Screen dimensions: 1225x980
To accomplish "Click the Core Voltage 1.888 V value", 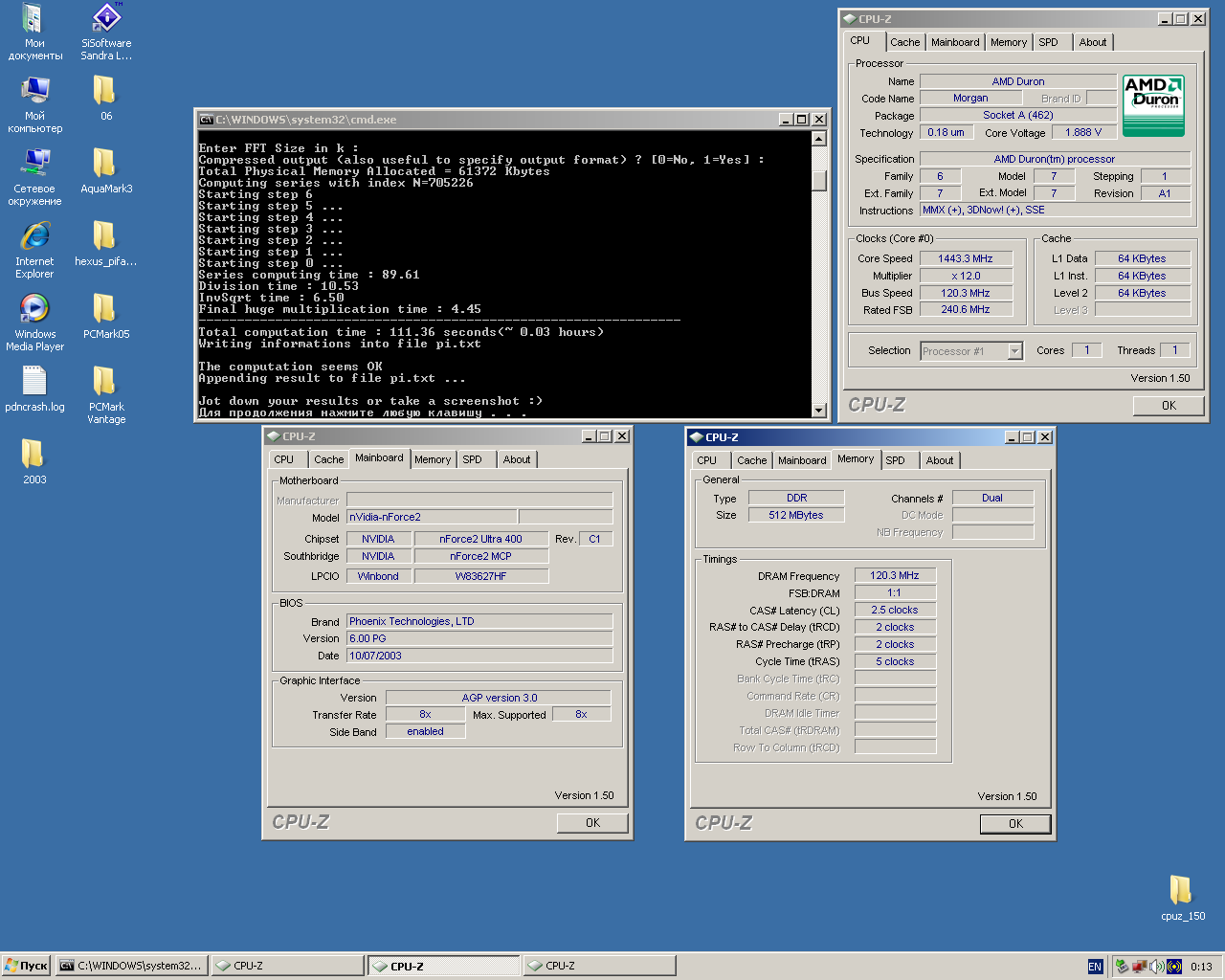I will [1083, 132].
